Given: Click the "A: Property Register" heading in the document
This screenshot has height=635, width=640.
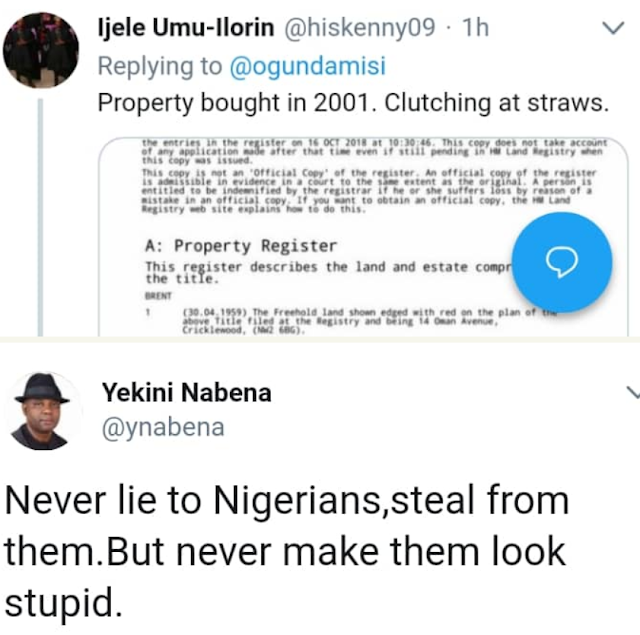Looking at the screenshot, I should tap(240, 245).
